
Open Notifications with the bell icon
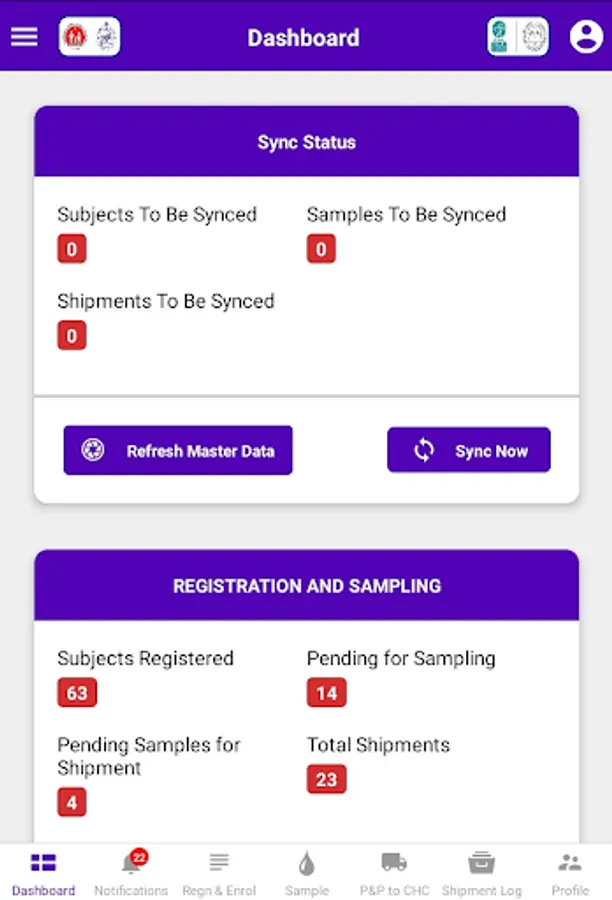pyautogui.click(x=131, y=863)
